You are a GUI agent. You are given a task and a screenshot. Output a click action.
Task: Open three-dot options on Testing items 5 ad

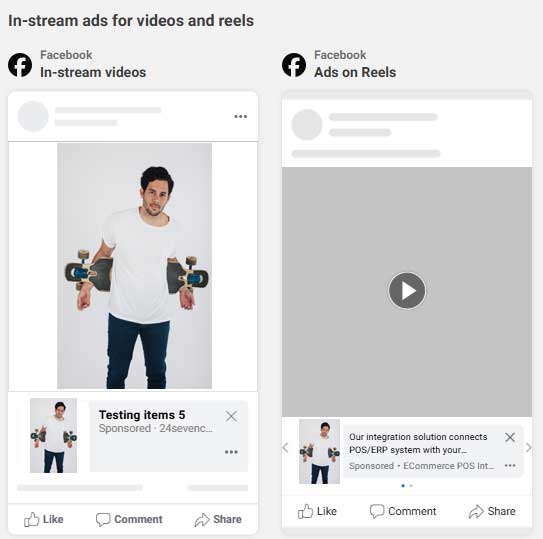[x=231, y=452]
